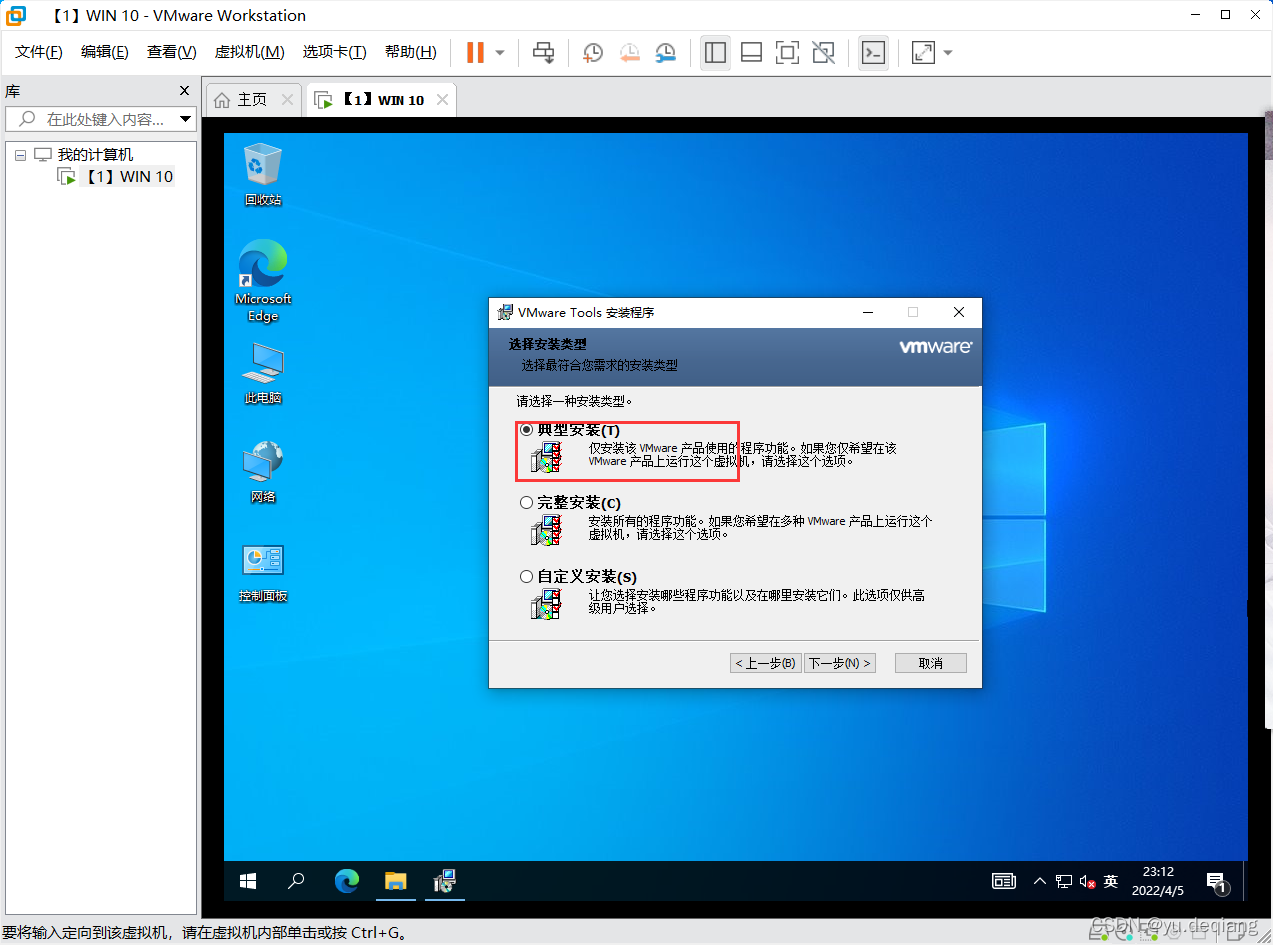This screenshot has width=1273, height=945.
Task: Click the 下一步(N) > button
Action: [840, 663]
